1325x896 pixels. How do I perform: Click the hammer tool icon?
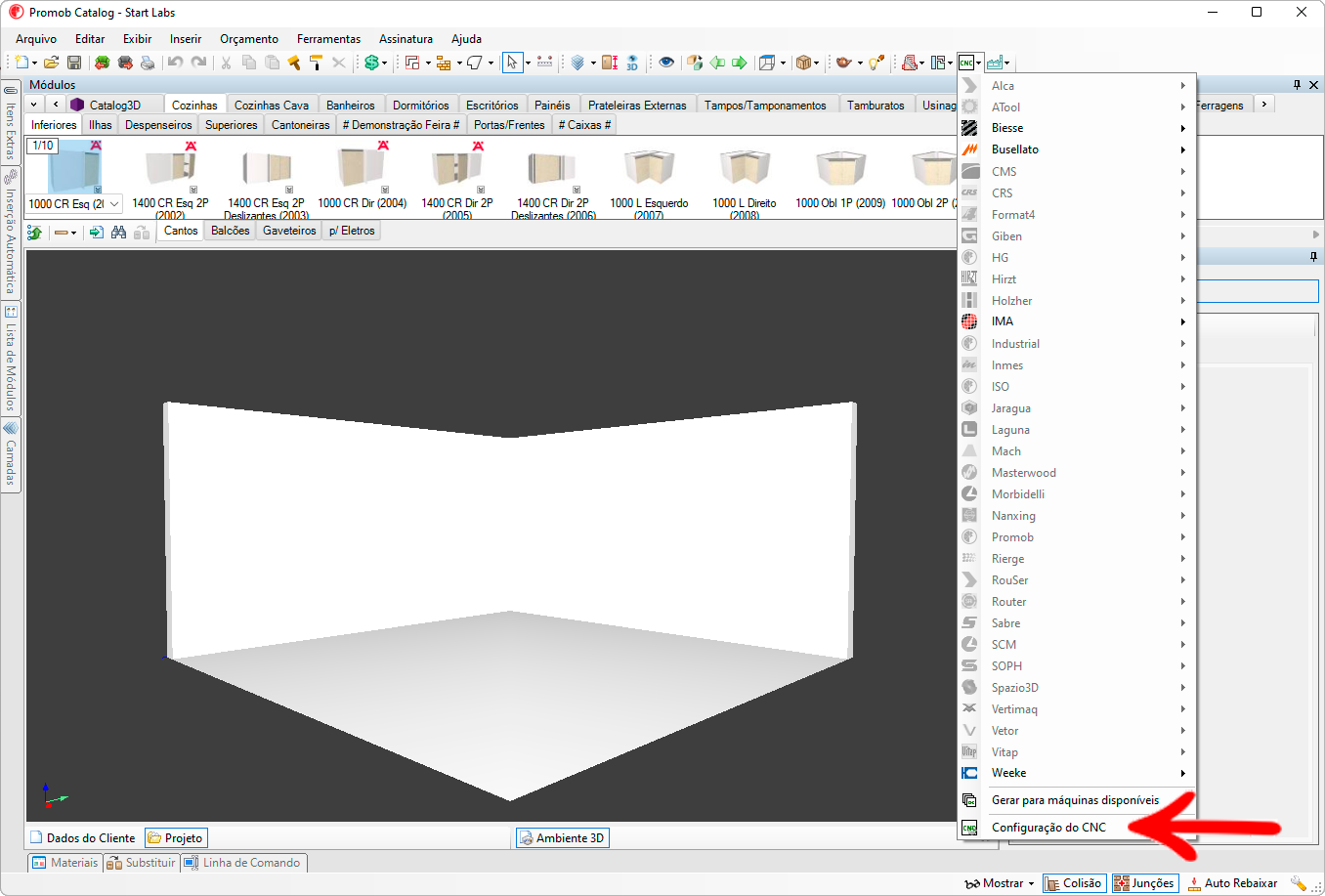pyautogui.click(x=293, y=63)
